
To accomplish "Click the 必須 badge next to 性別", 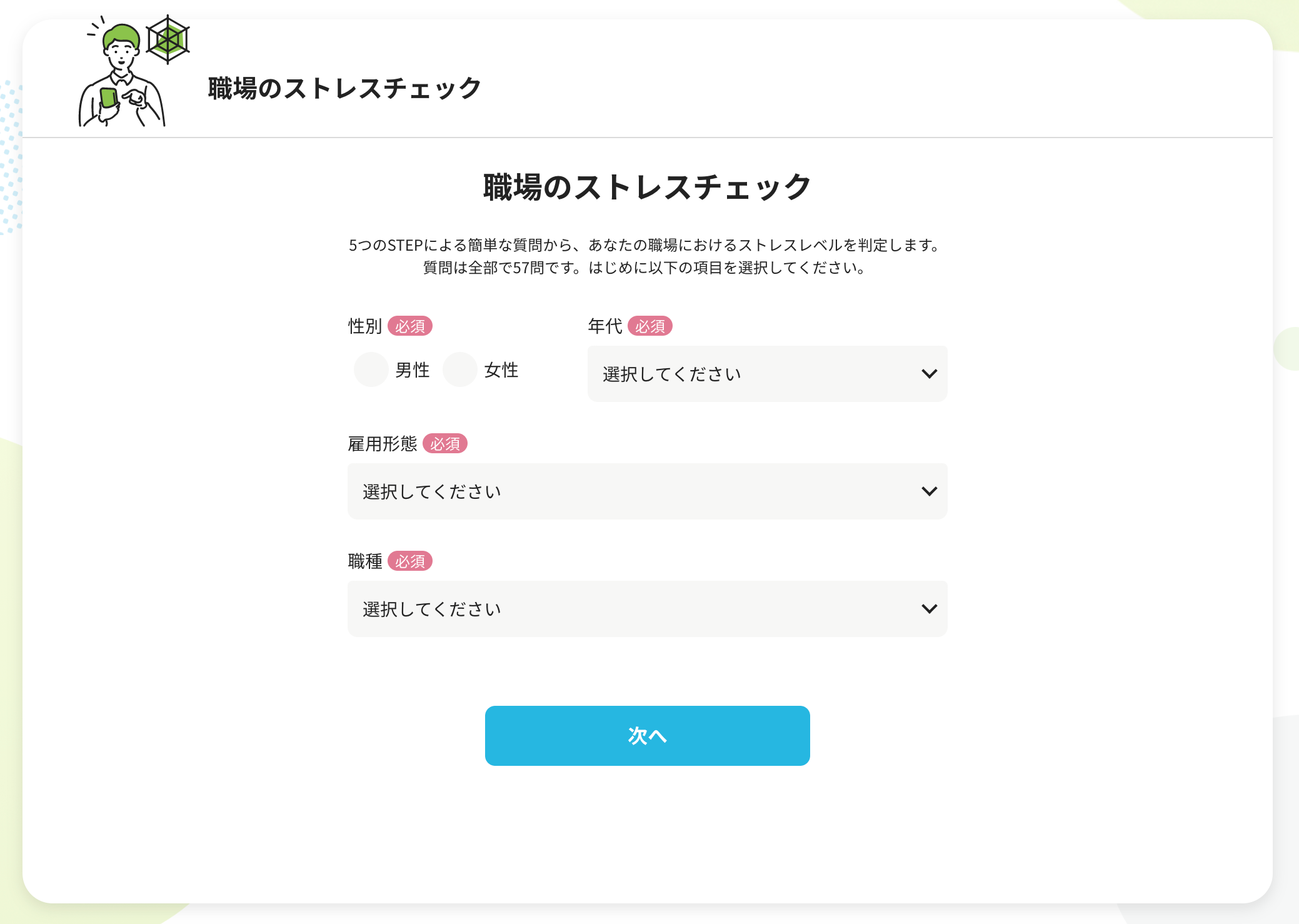I will click(x=410, y=326).
